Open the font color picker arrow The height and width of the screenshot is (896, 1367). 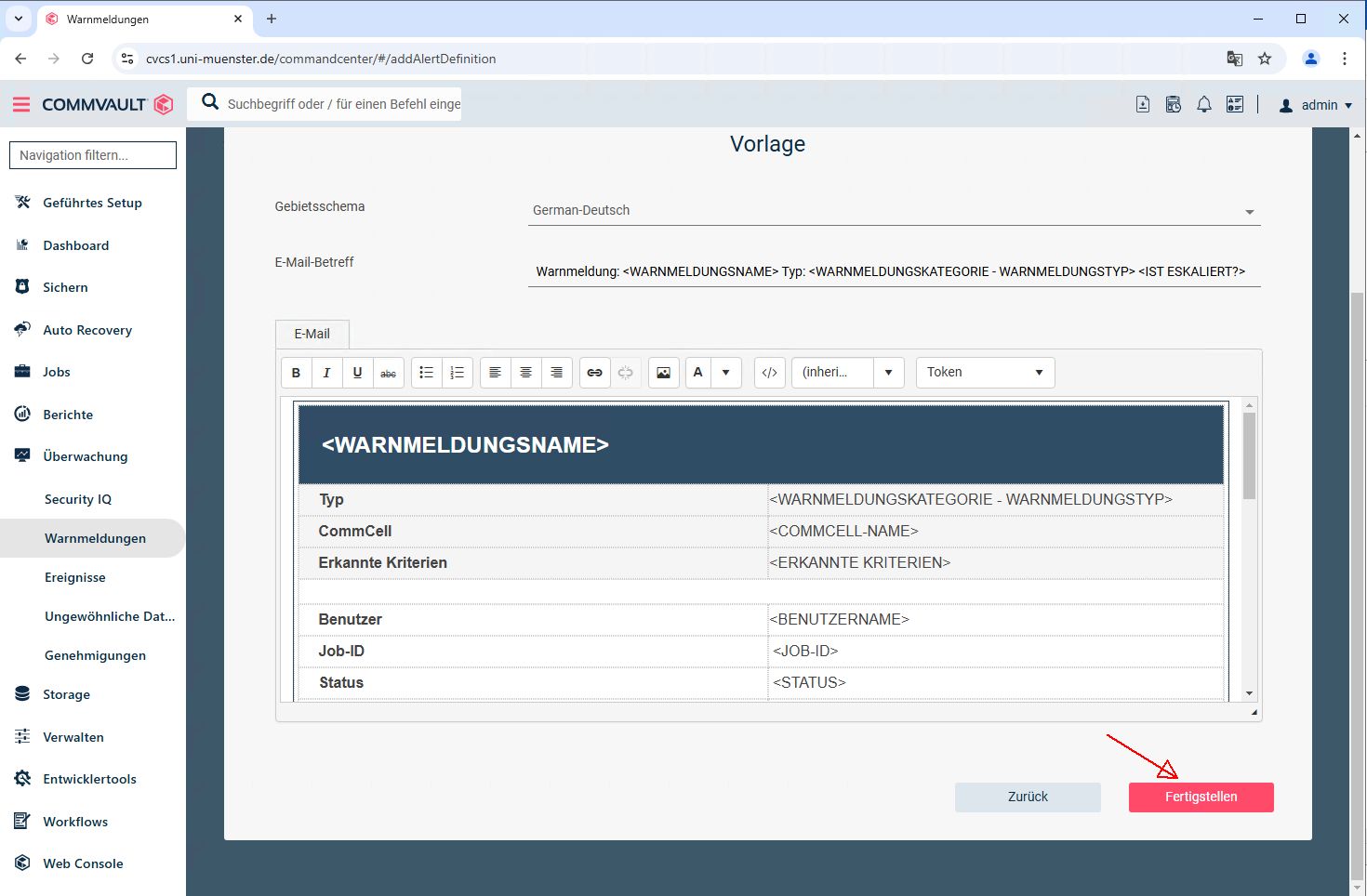pos(725,373)
